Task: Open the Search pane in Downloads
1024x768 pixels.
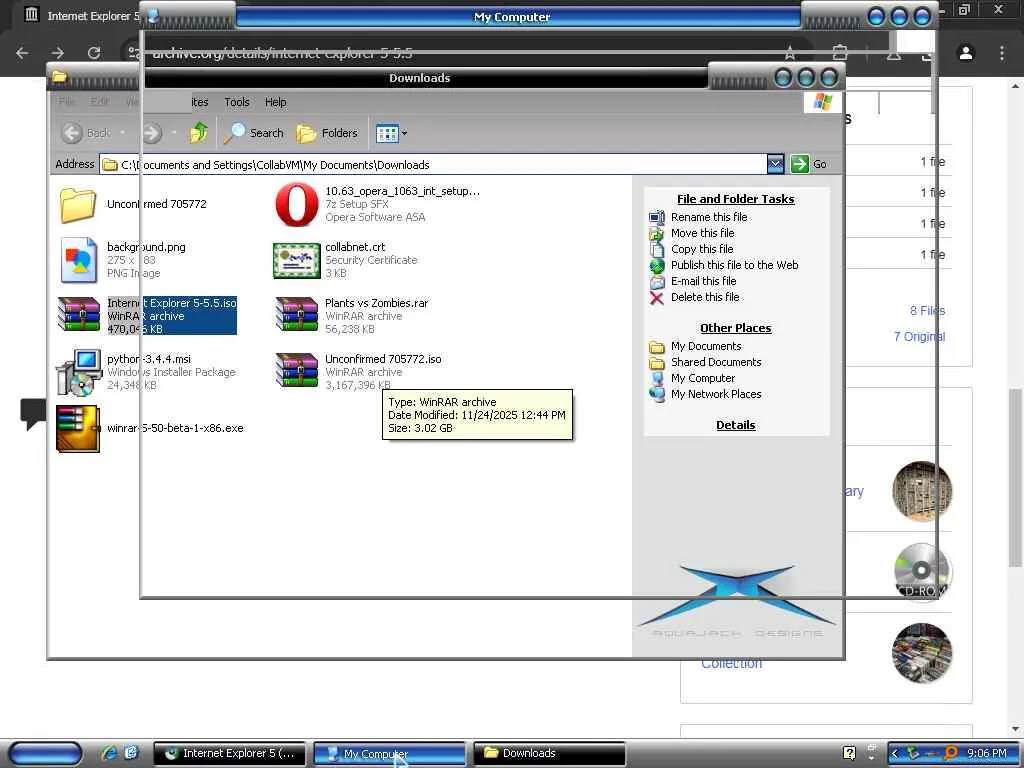Action: point(253,133)
